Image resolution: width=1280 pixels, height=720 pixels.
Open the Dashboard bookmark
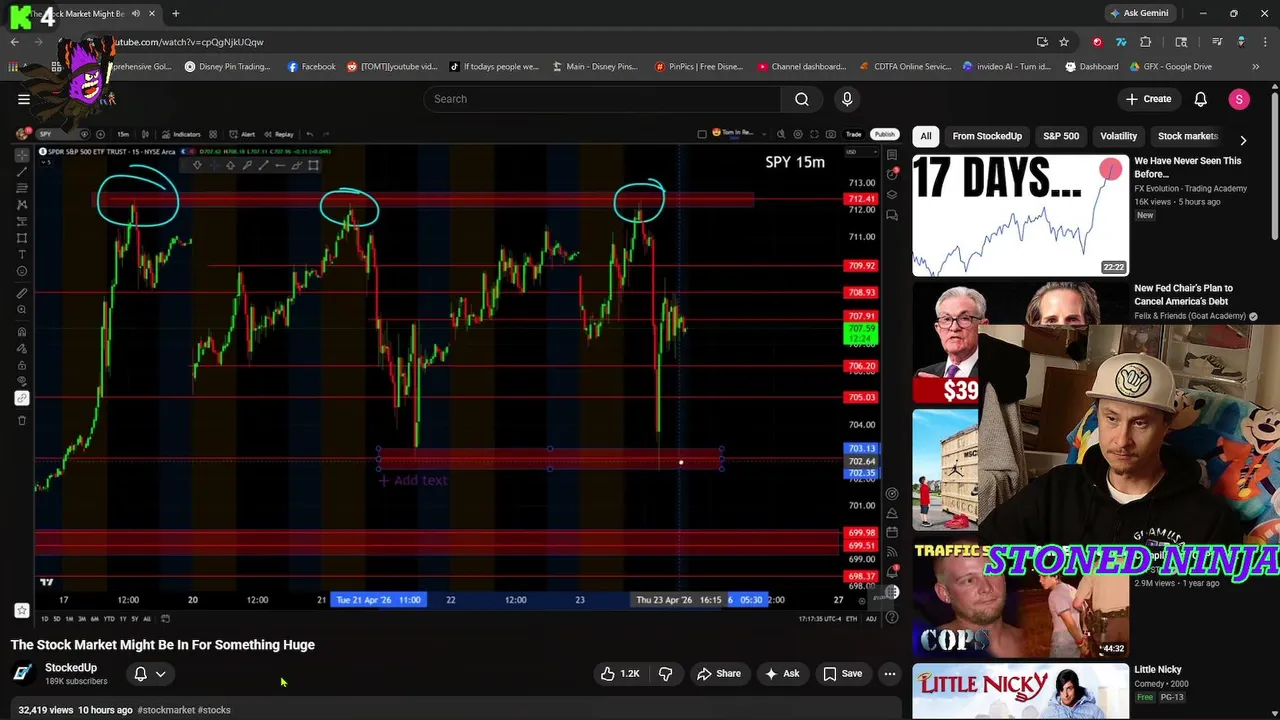1092,67
